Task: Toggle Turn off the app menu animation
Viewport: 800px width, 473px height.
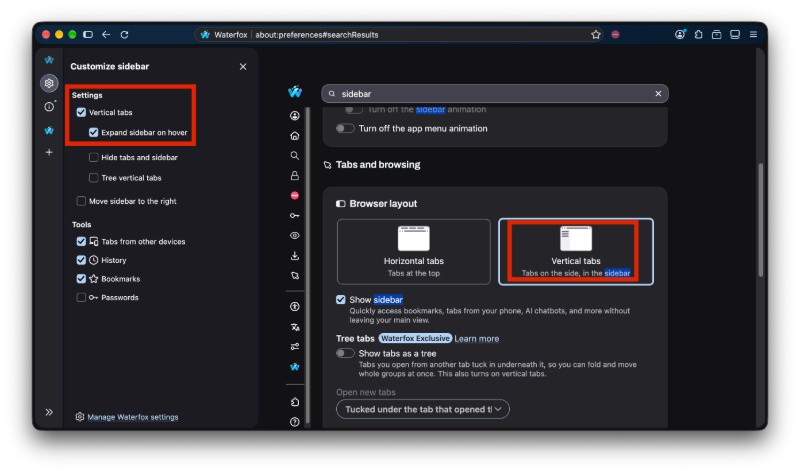Action: [x=345, y=129]
